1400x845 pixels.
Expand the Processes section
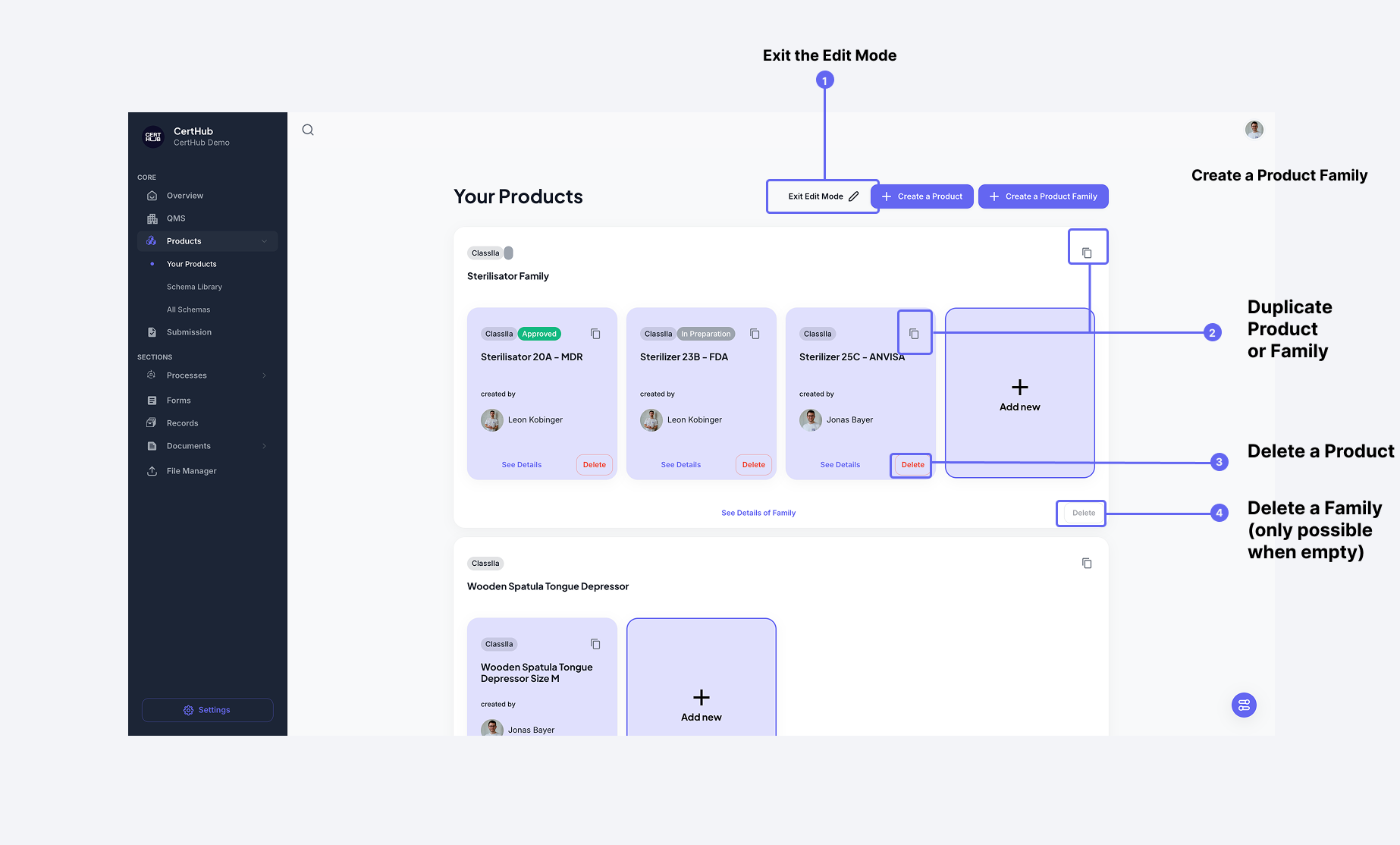[x=264, y=375]
